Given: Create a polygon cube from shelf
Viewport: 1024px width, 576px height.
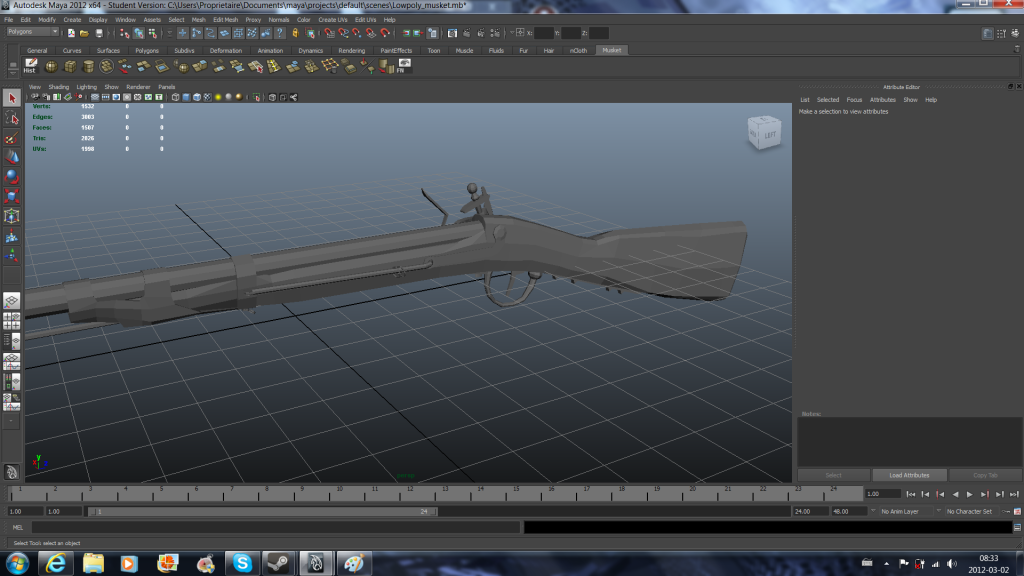Looking at the screenshot, I should pos(70,66).
